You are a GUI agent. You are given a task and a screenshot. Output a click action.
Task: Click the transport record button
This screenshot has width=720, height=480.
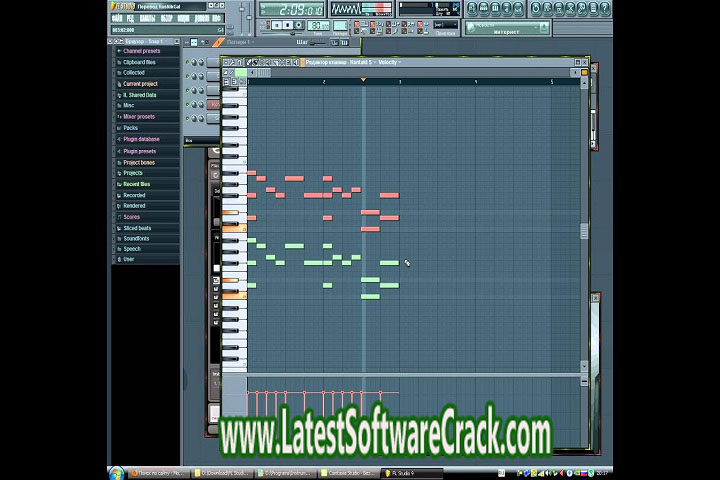point(299,25)
